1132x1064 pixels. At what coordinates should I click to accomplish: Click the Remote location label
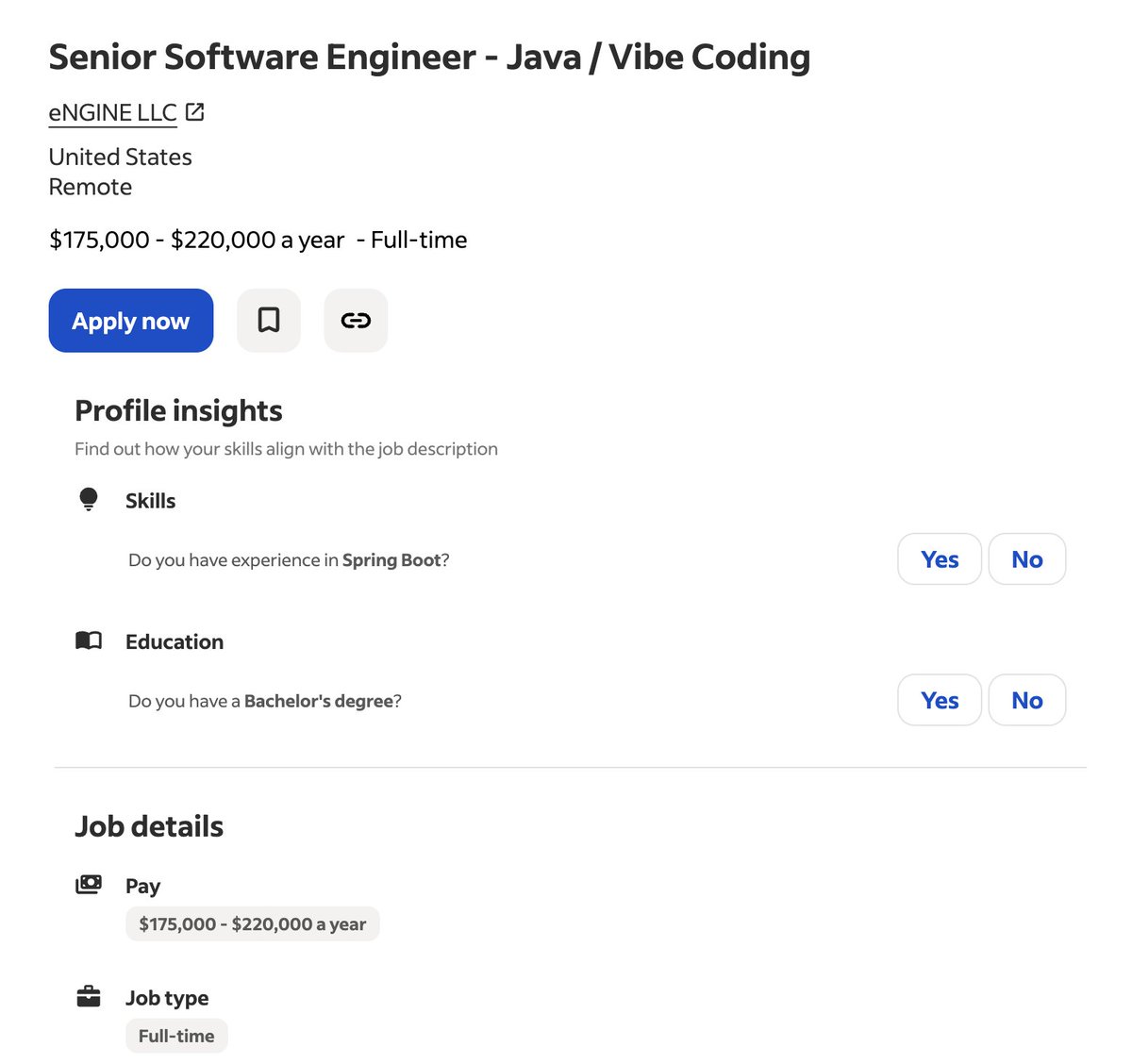pos(90,187)
